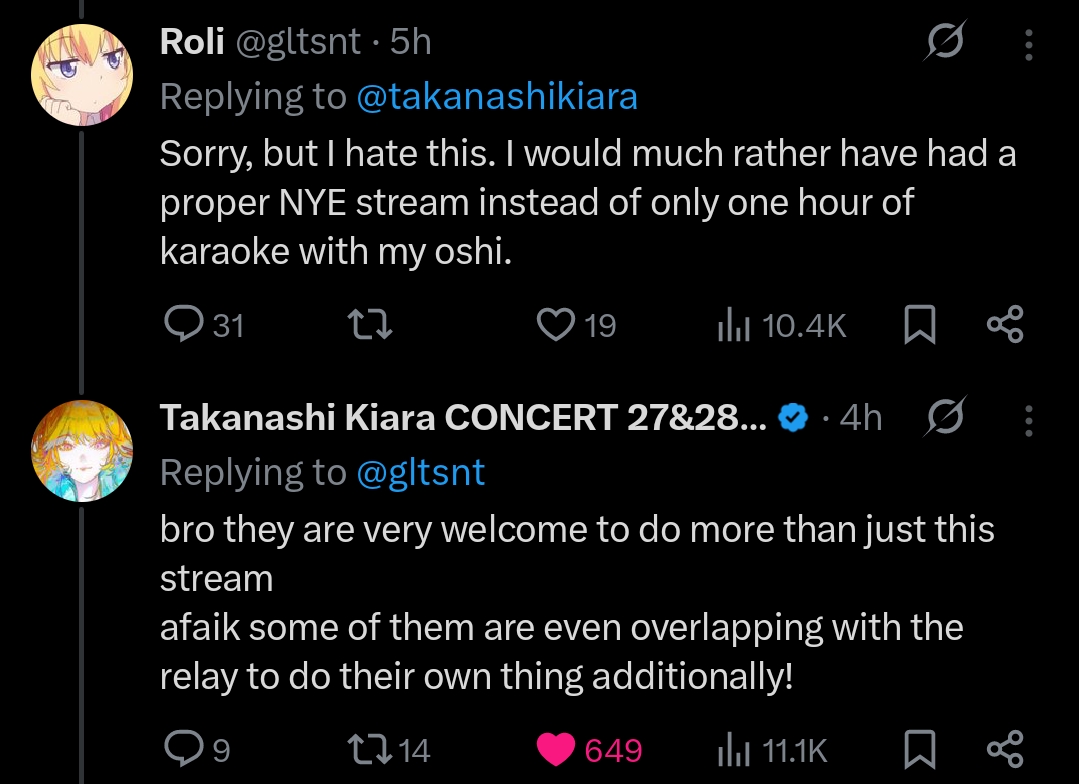Open the @gltsnt mention link

coord(420,472)
